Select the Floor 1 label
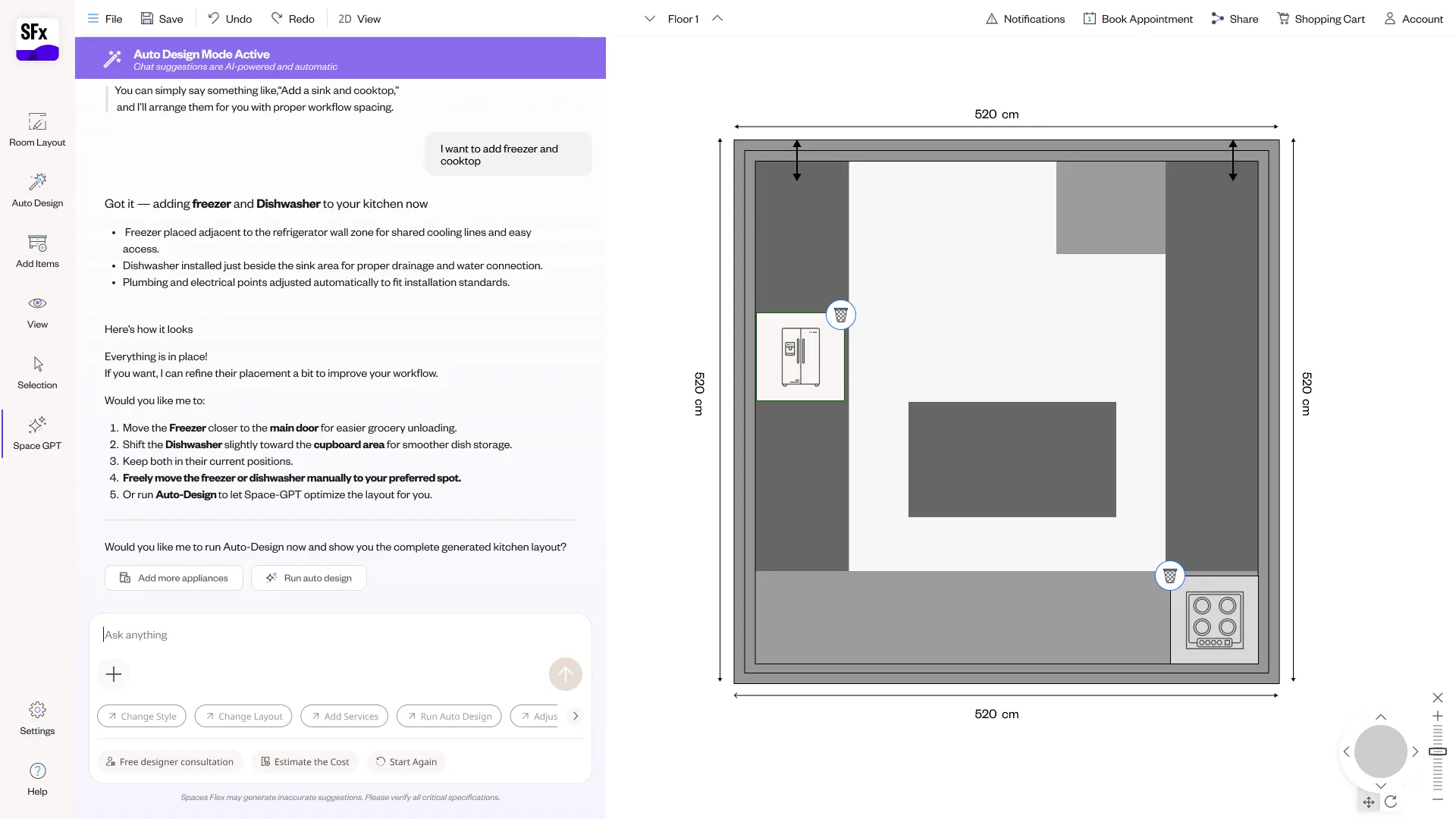This screenshot has width=1456, height=819. click(683, 19)
